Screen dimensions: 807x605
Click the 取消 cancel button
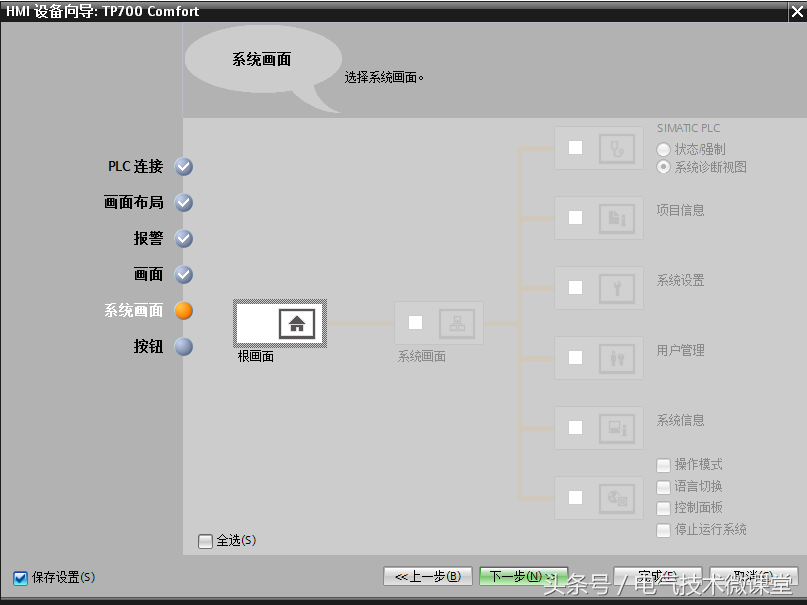point(753,577)
